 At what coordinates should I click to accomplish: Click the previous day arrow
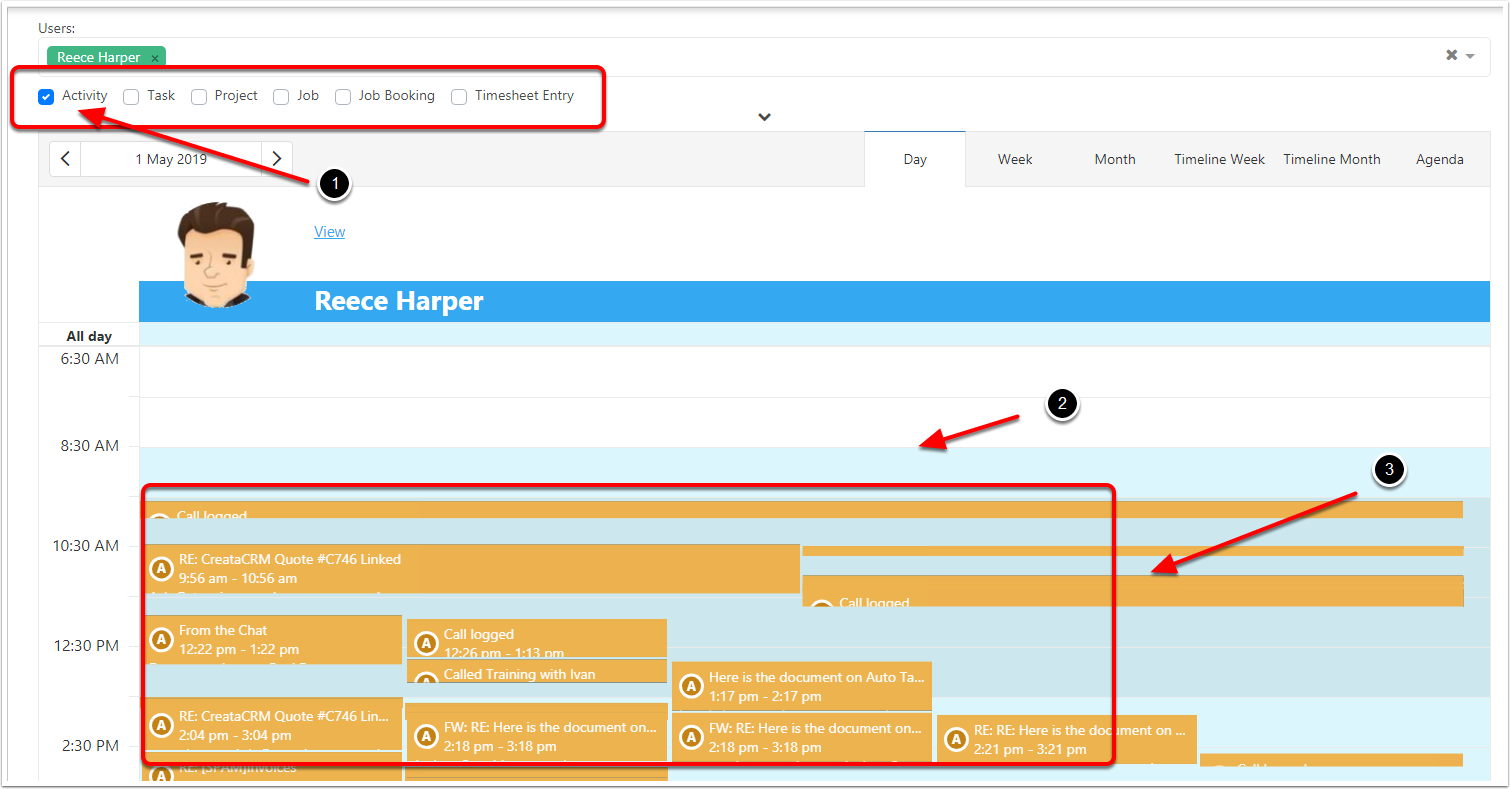point(65,159)
